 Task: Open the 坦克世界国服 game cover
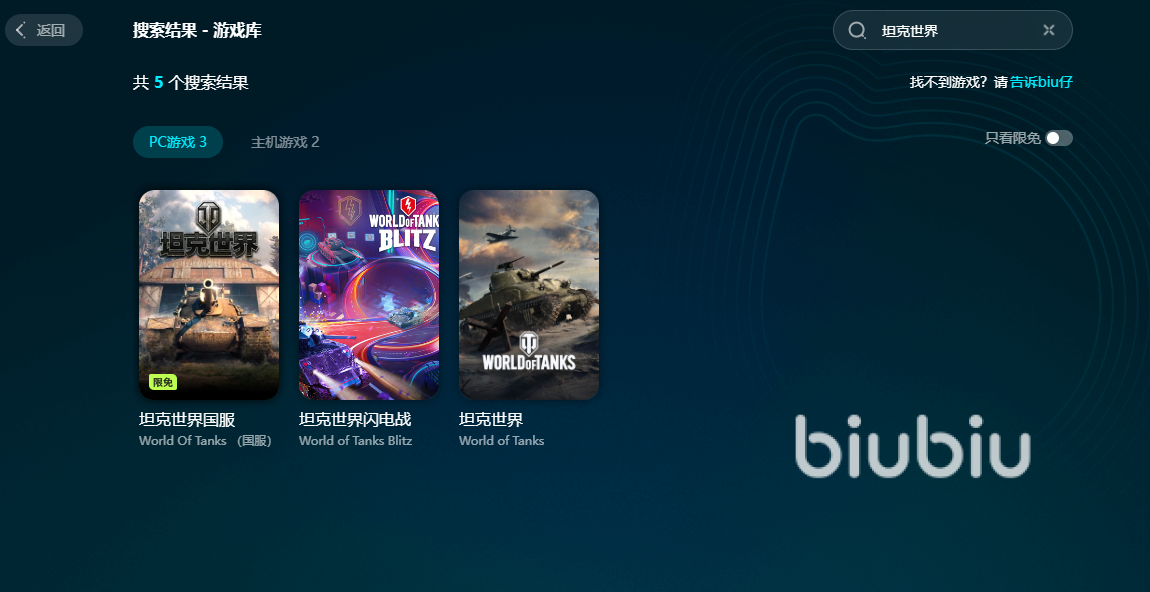(209, 295)
